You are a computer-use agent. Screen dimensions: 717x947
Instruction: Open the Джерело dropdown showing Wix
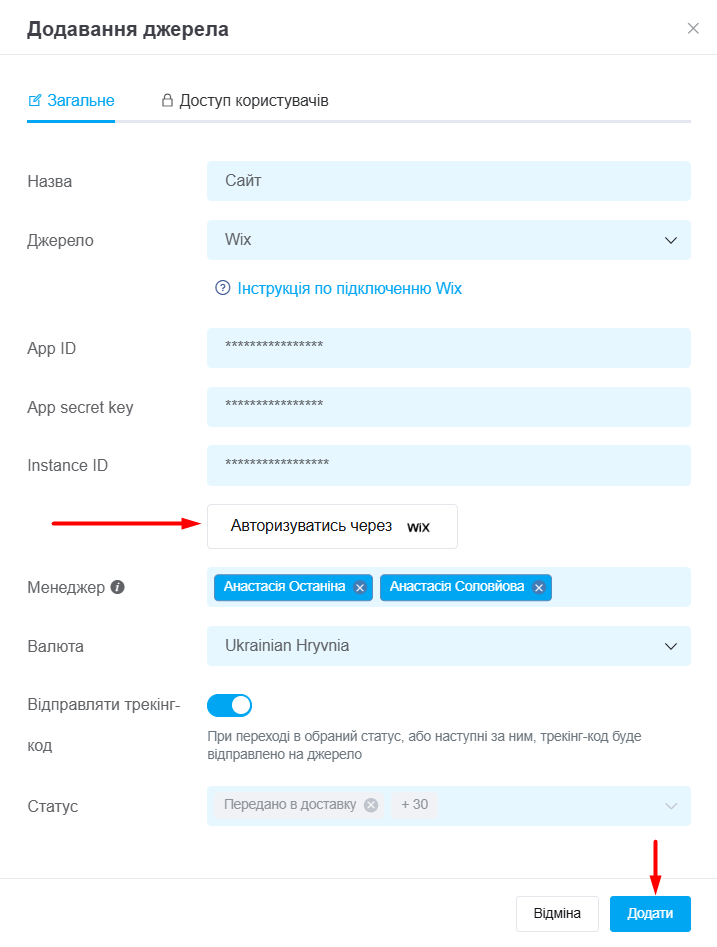pyautogui.click(x=448, y=240)
